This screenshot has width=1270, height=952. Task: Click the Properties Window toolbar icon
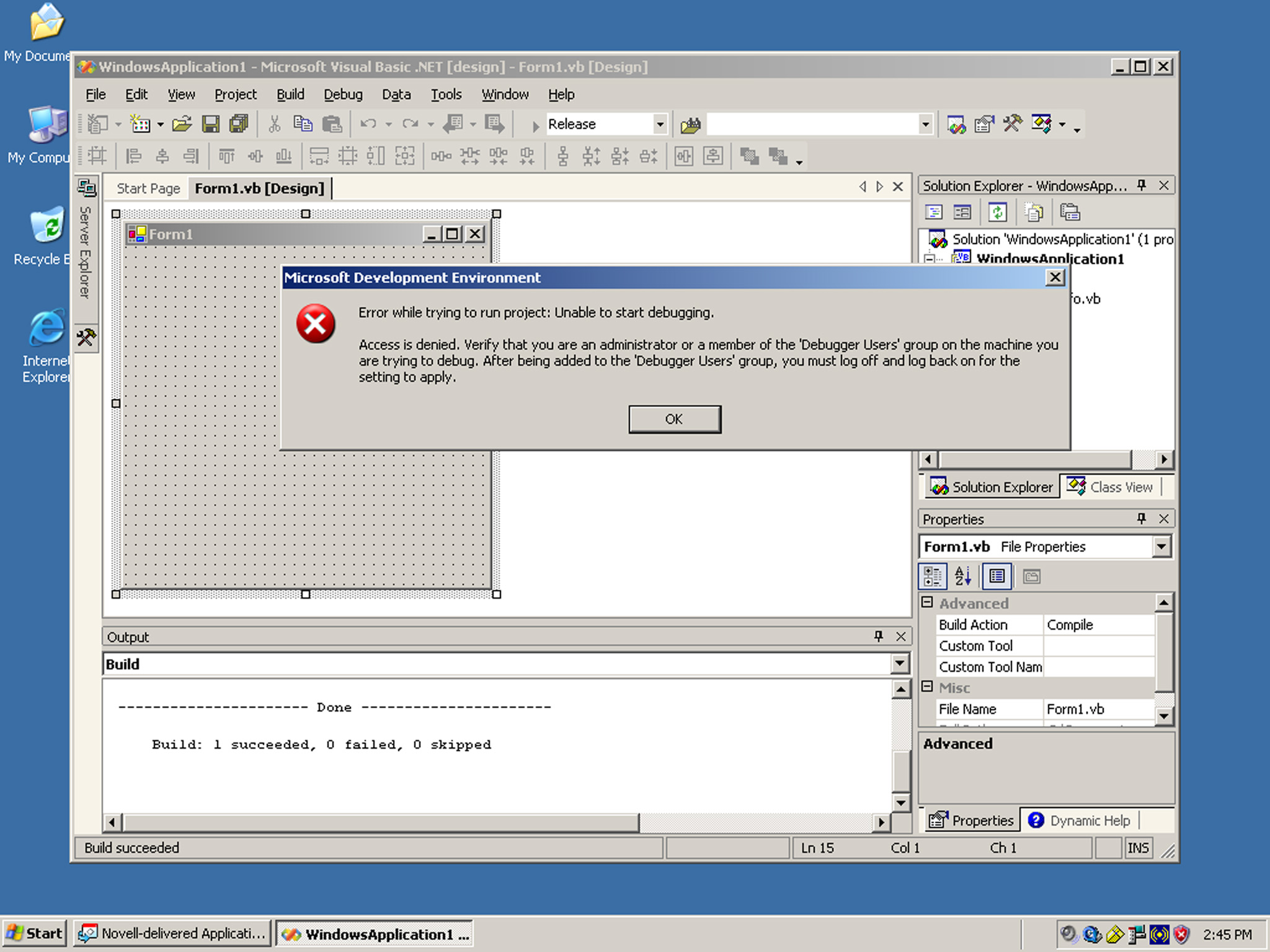984,125
